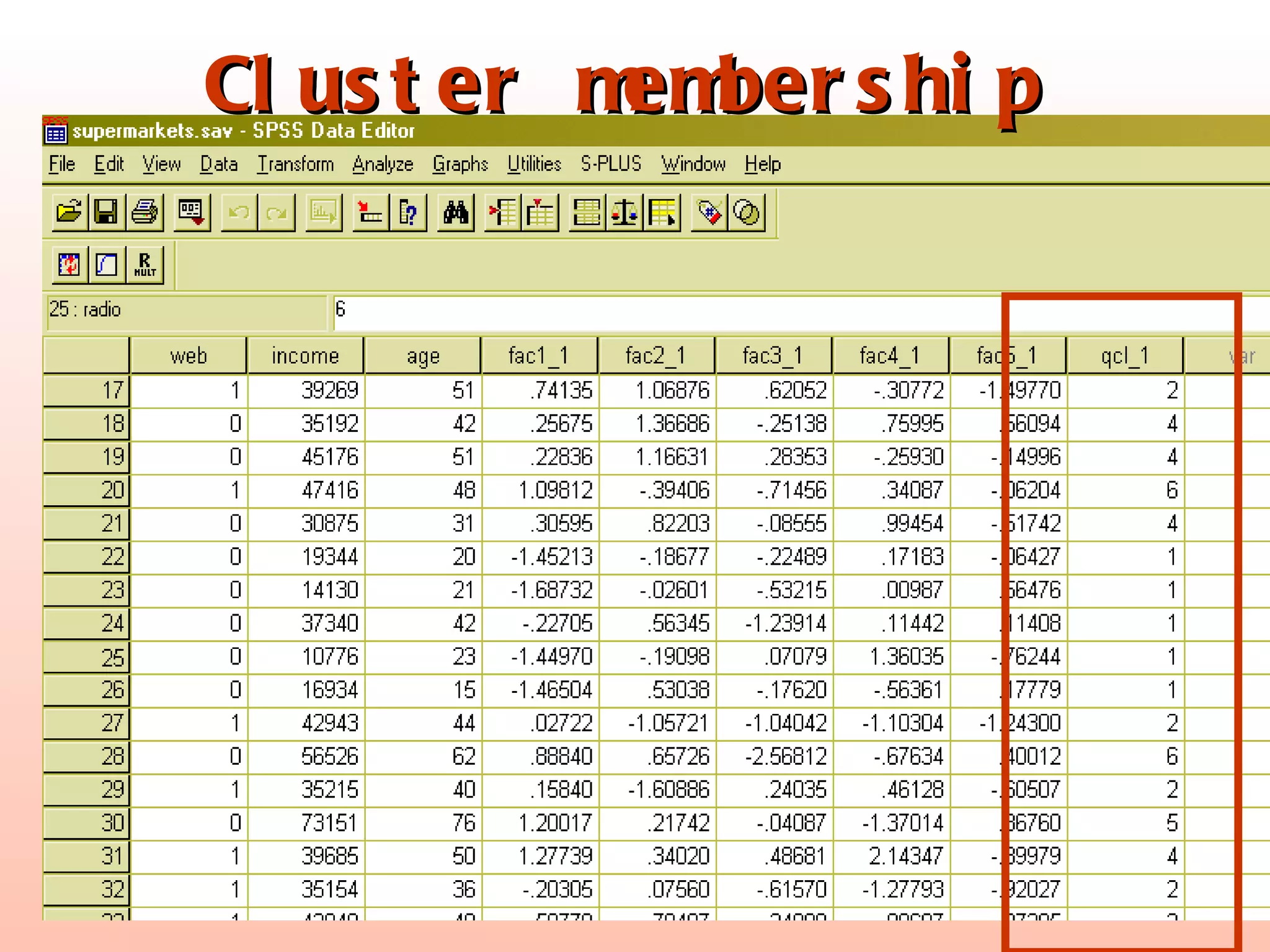Click the Undo arrow icon
Screen dimensions: 1270x952
click(x=239, y=213)
